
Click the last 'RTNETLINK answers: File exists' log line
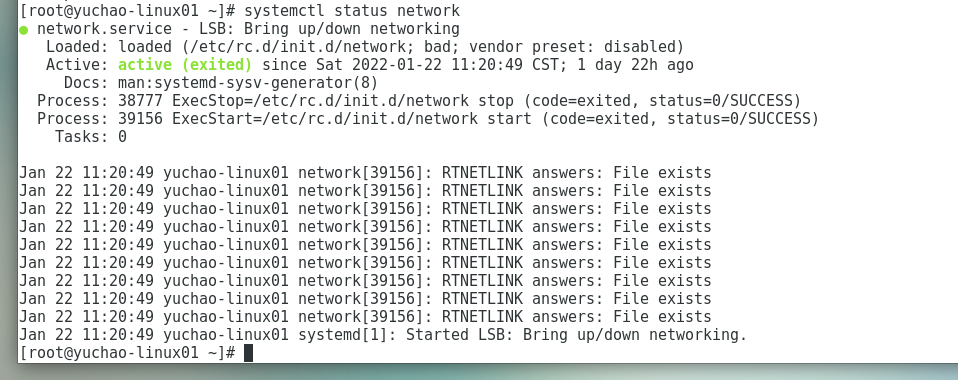click(365, 317)
